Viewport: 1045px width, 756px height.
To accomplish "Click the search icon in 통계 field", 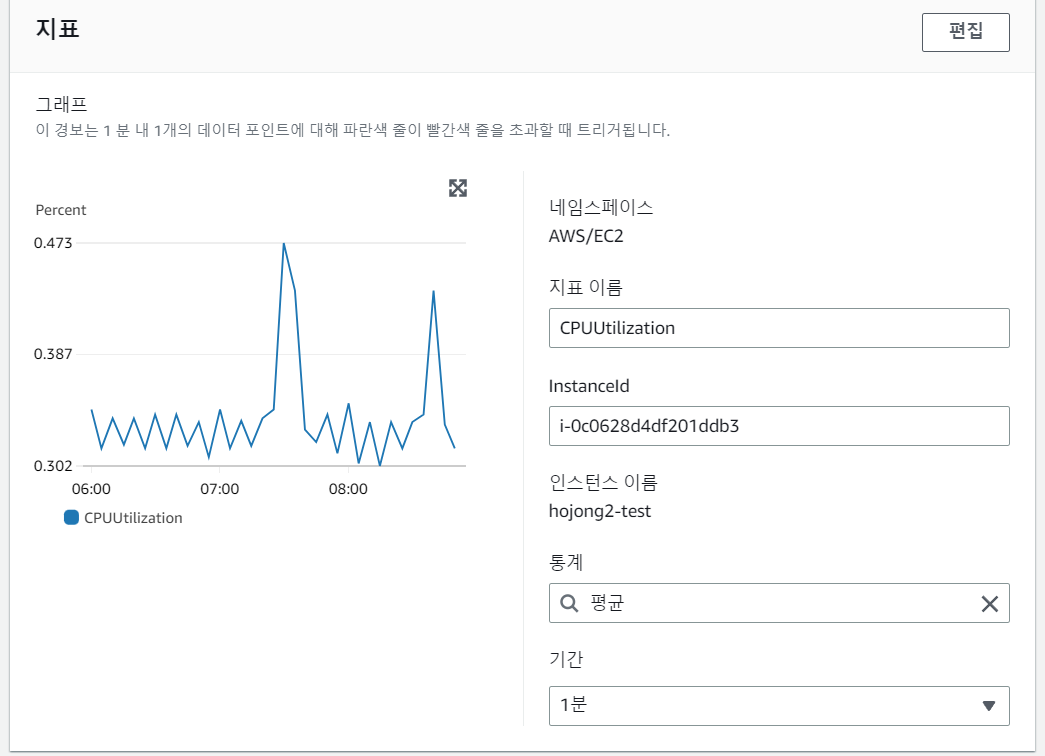I will coord(569,603).
